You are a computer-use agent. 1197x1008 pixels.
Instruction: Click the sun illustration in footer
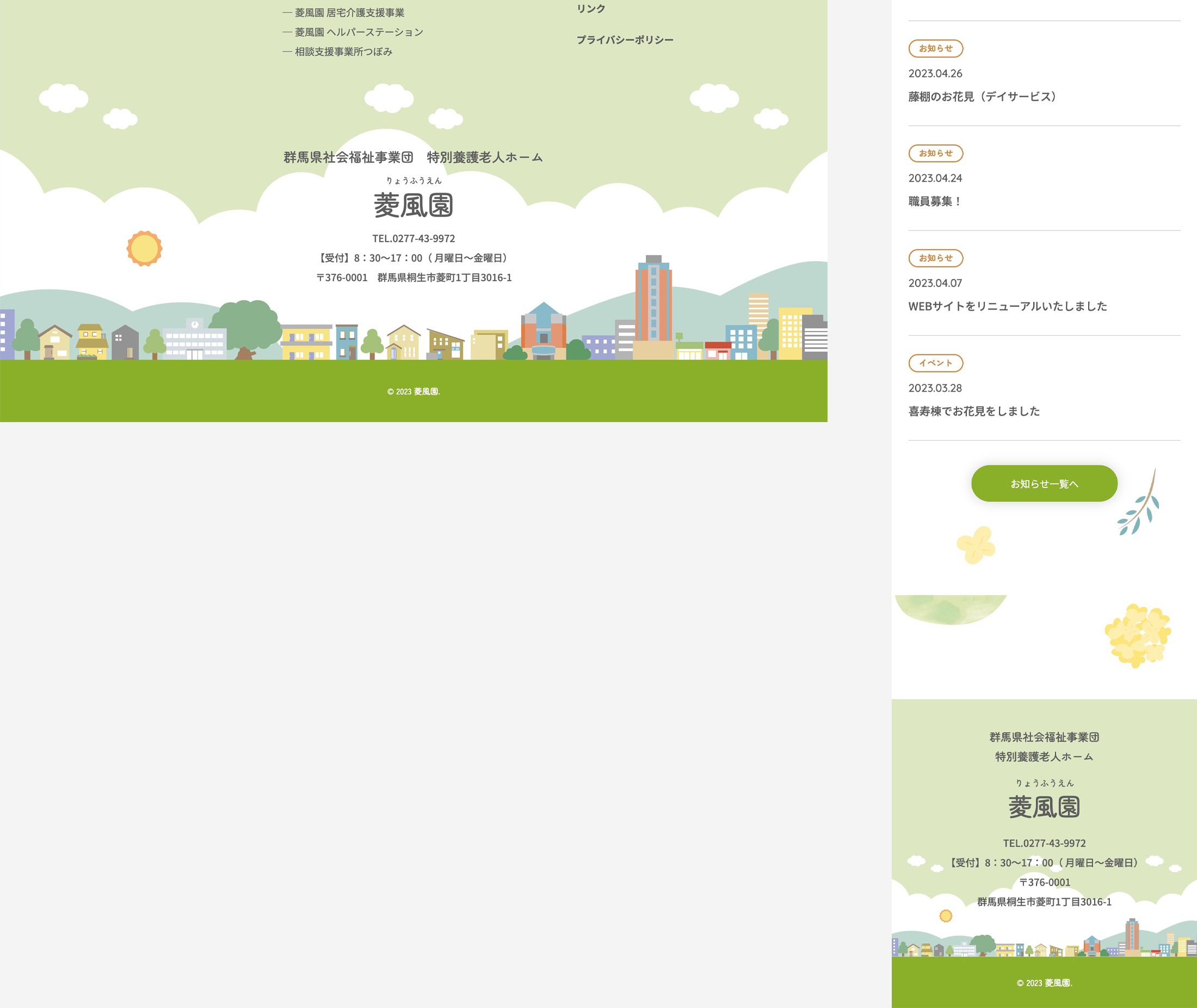coord(144,248)
